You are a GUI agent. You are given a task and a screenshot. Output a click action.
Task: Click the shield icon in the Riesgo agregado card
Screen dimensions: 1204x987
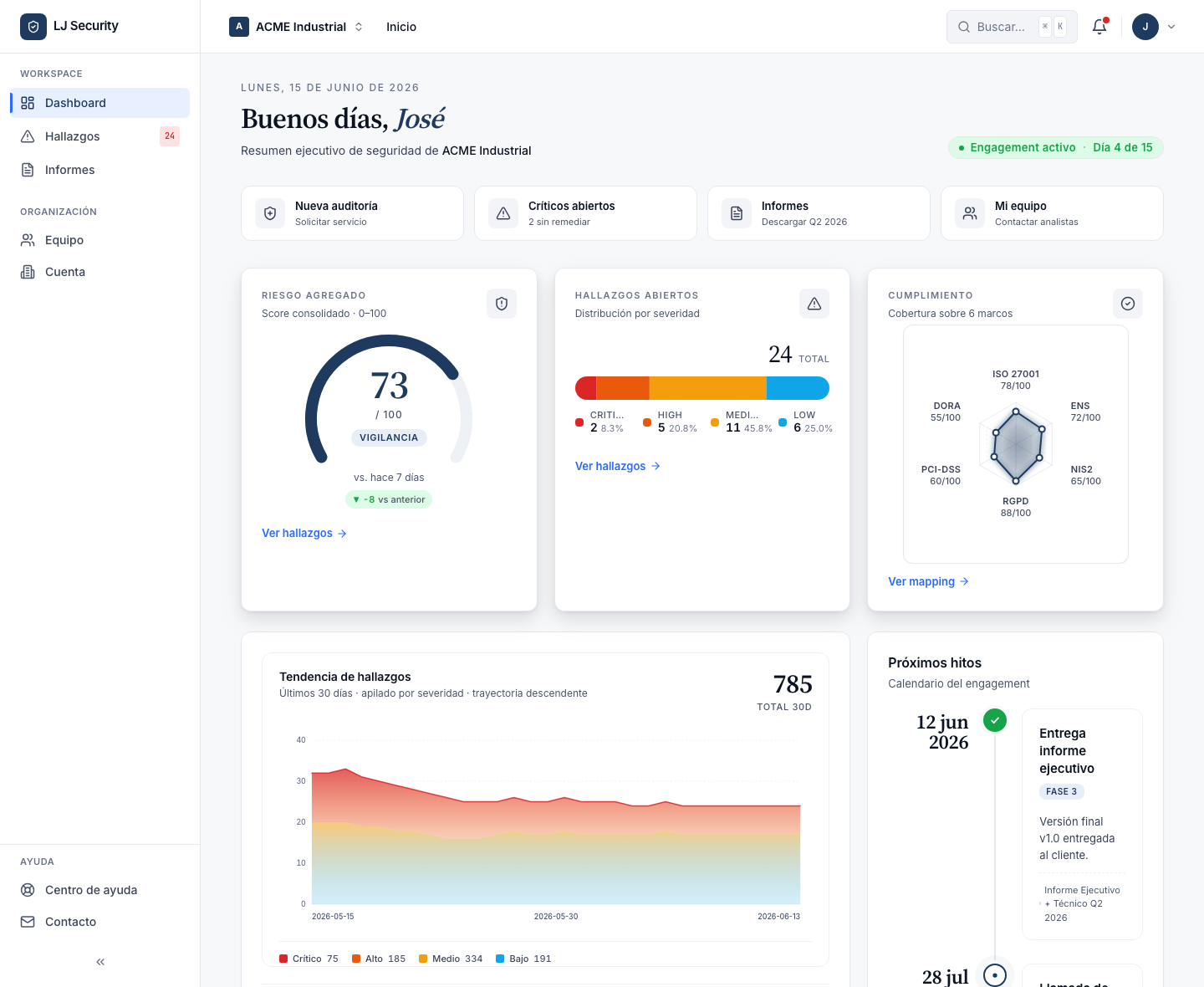(x=502, y=304)
